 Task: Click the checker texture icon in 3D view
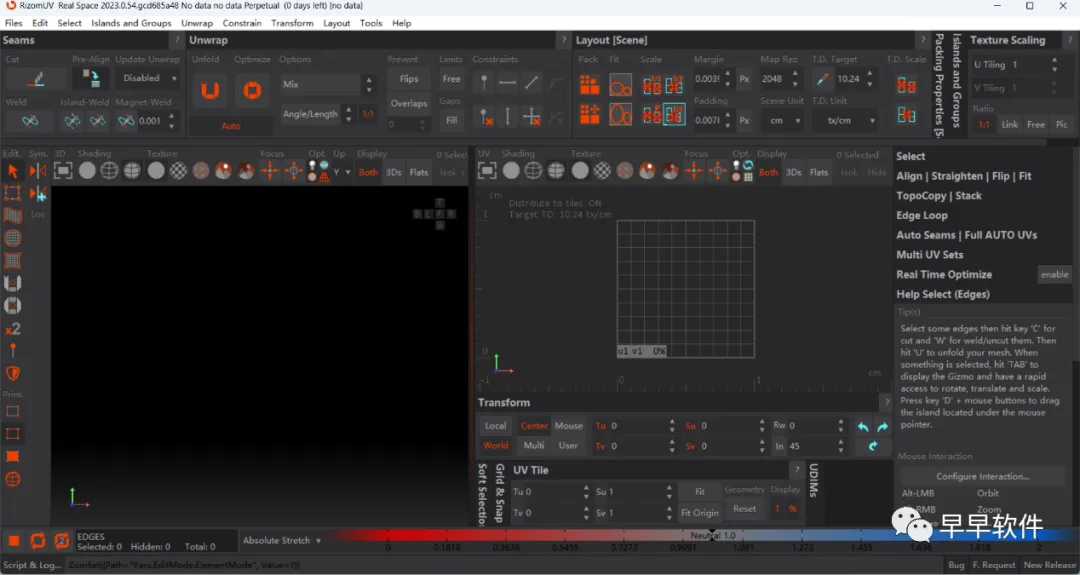(x=178, y=170)
